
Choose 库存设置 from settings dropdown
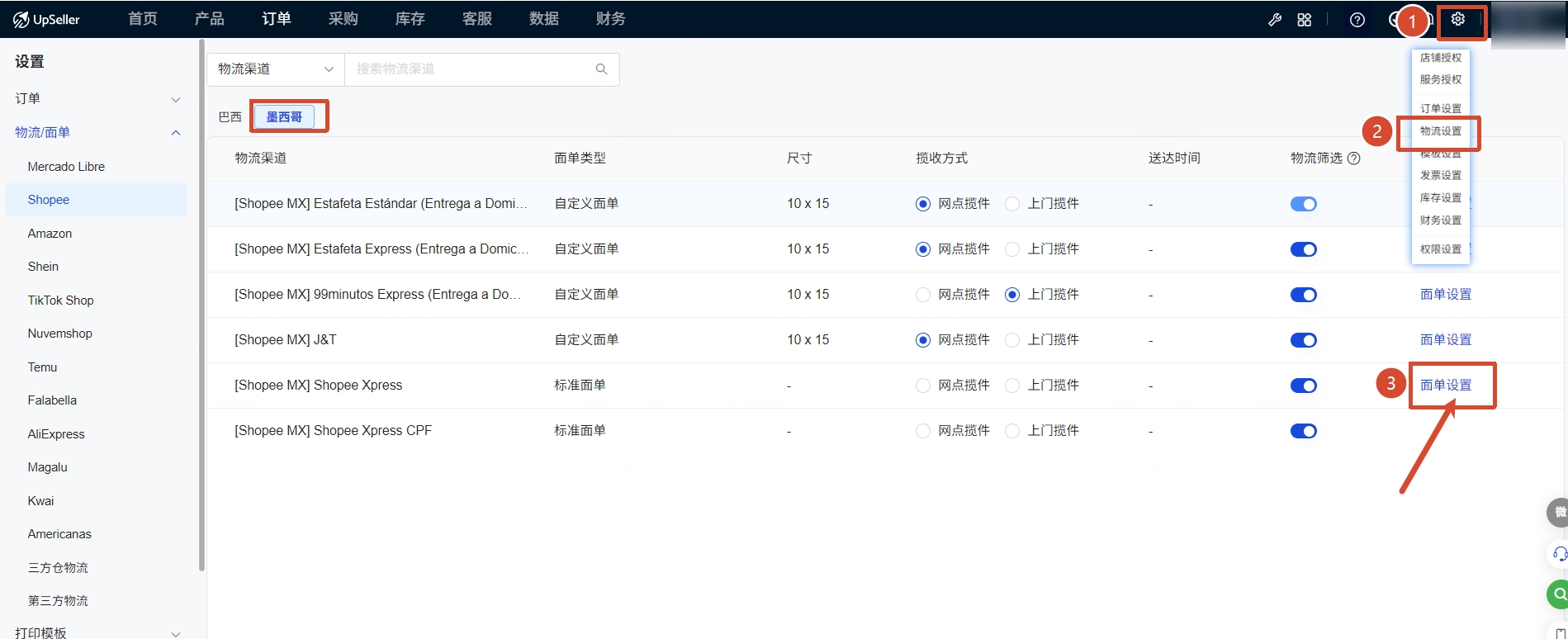1441,198
